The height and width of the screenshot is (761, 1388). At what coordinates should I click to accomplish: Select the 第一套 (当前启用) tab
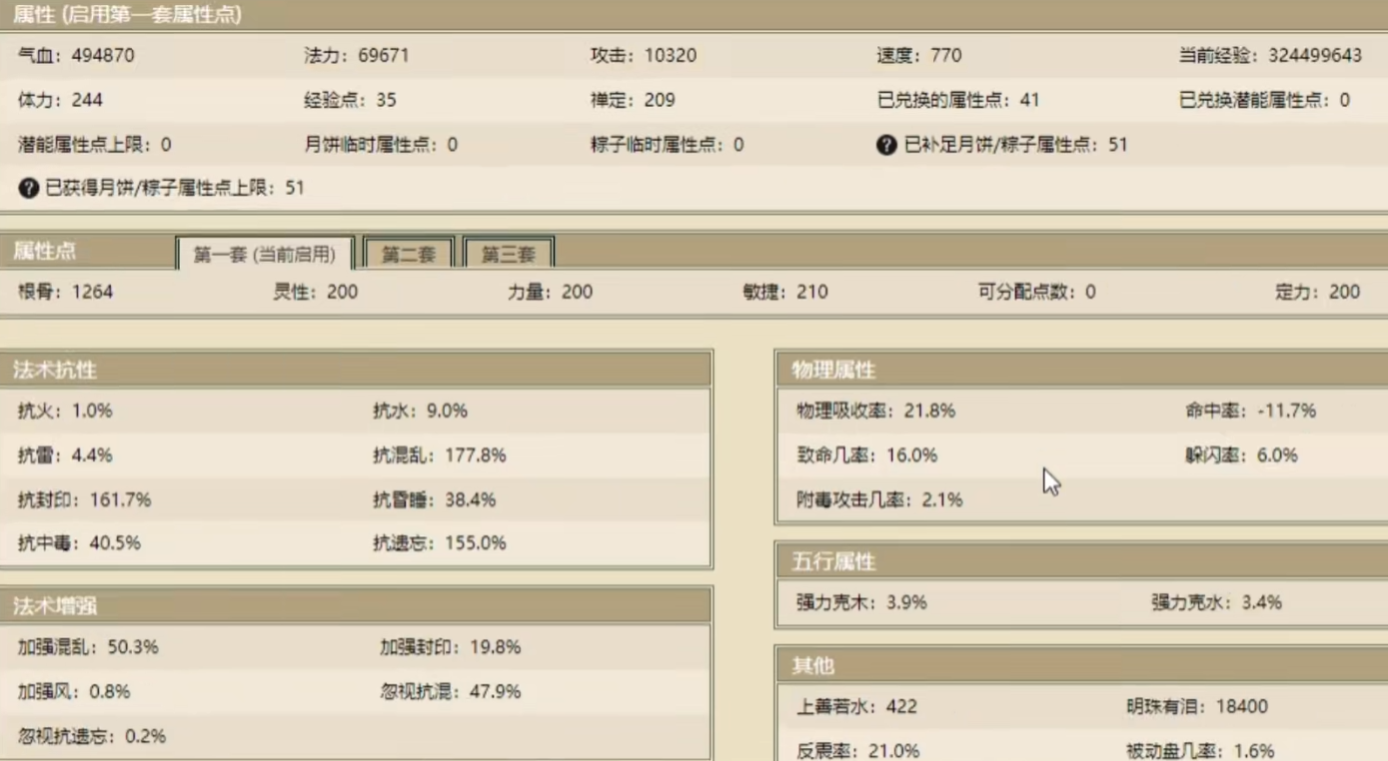(x=265, y=254)
